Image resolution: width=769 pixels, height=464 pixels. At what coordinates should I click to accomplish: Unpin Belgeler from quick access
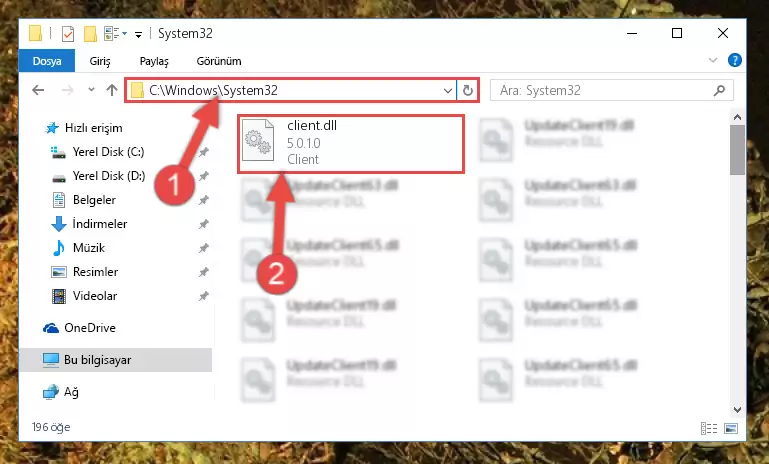(204, 200)
